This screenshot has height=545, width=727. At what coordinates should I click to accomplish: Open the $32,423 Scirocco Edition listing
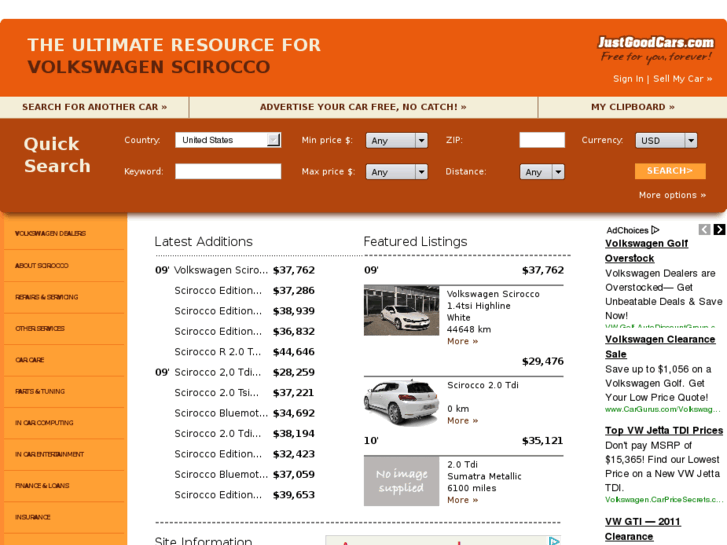pos(244,454)
